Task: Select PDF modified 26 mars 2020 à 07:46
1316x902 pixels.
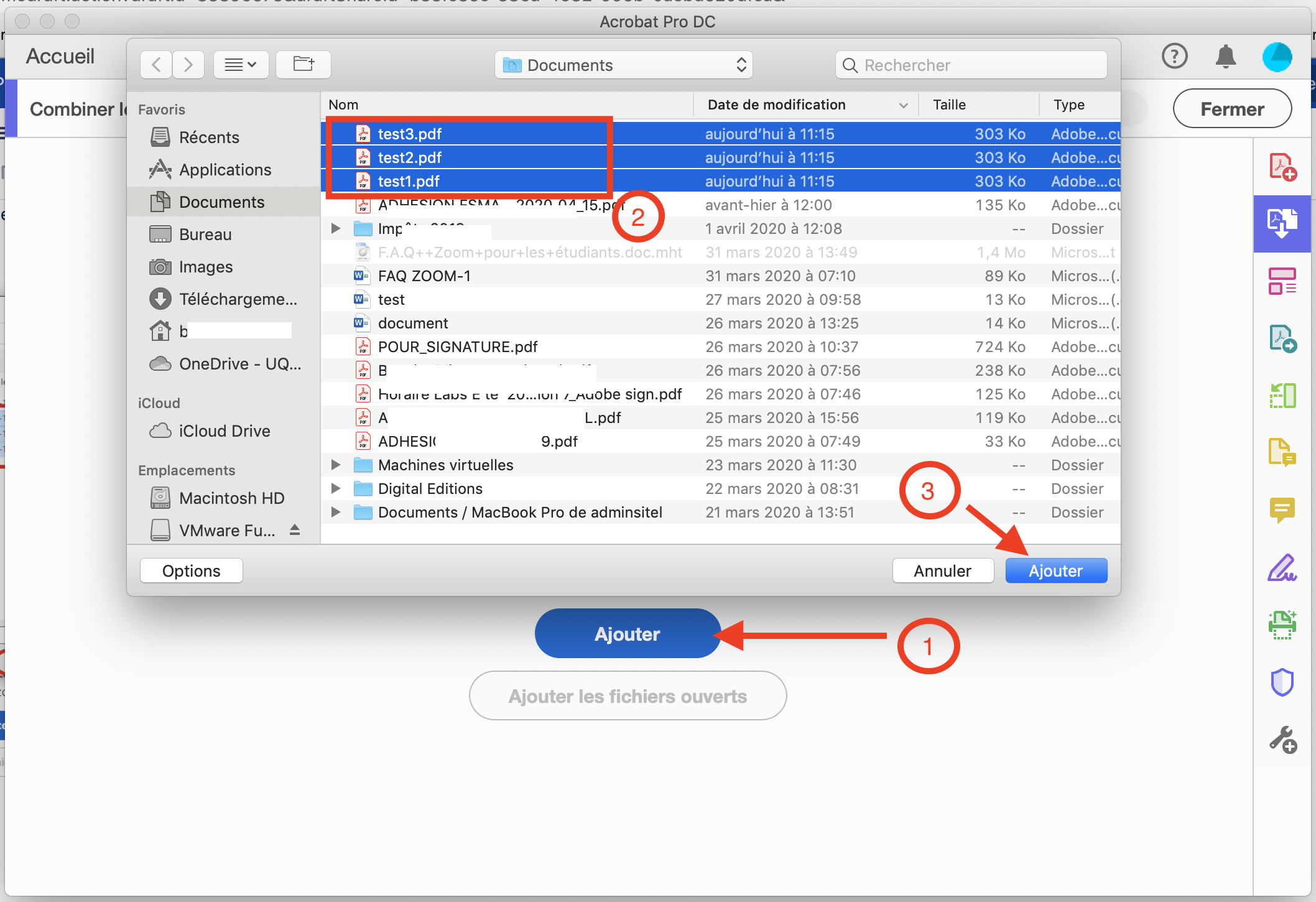Action: point(721,394)
